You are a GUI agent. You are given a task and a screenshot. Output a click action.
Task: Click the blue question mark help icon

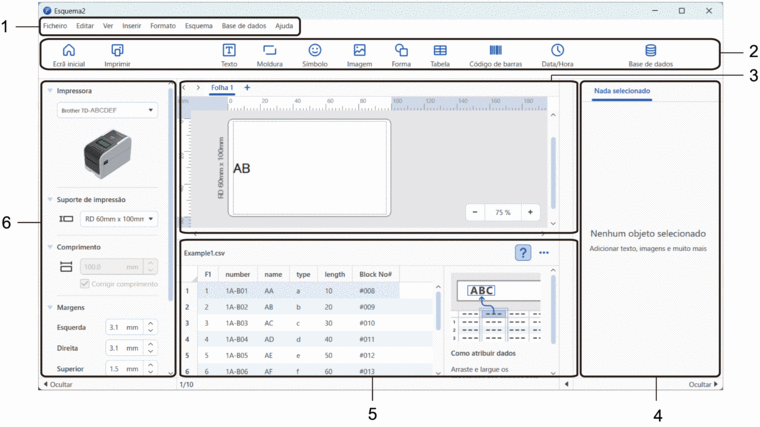pyautogui.click(x=522, y=253)
